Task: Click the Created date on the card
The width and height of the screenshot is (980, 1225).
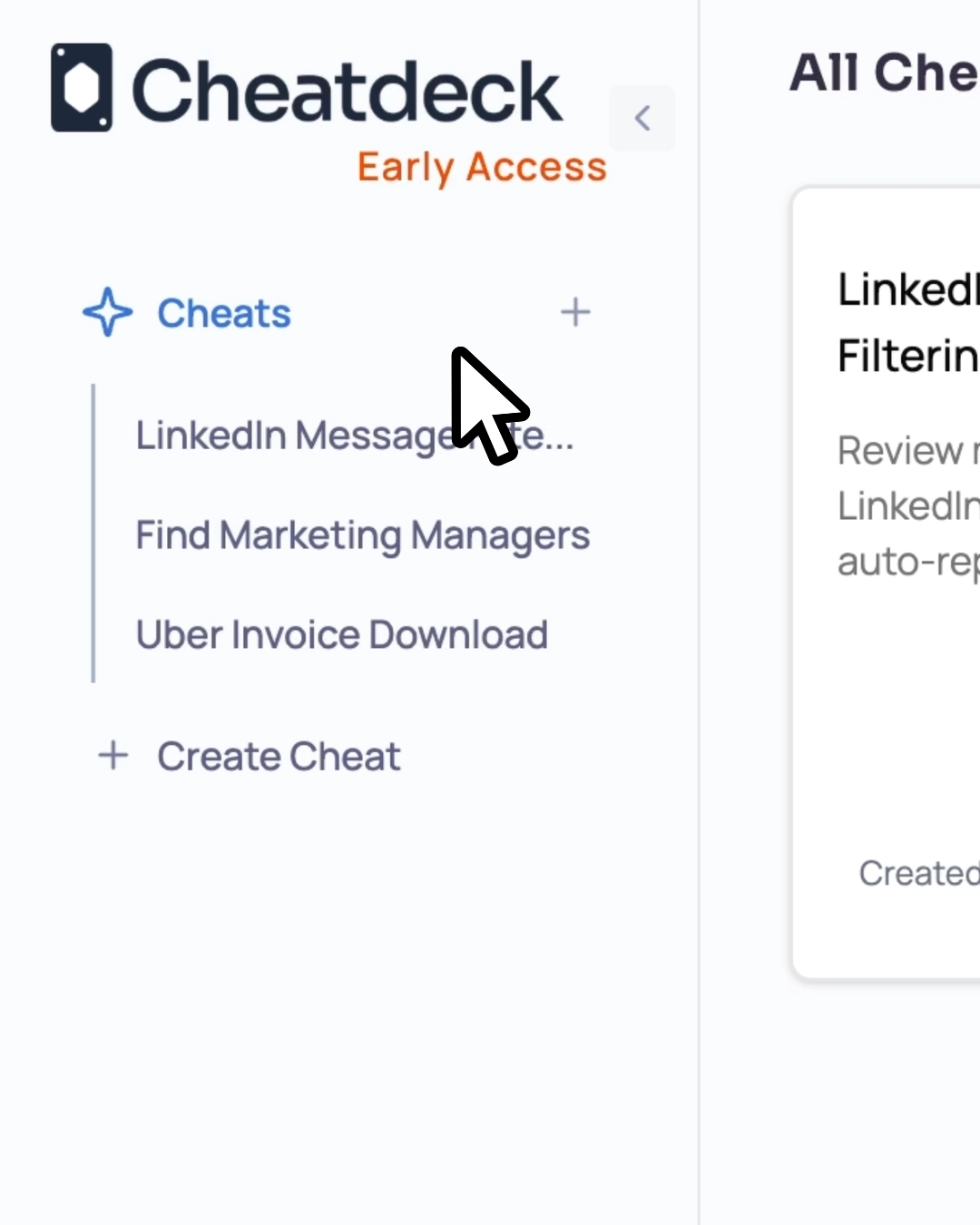Action: [x=918, y=873]
